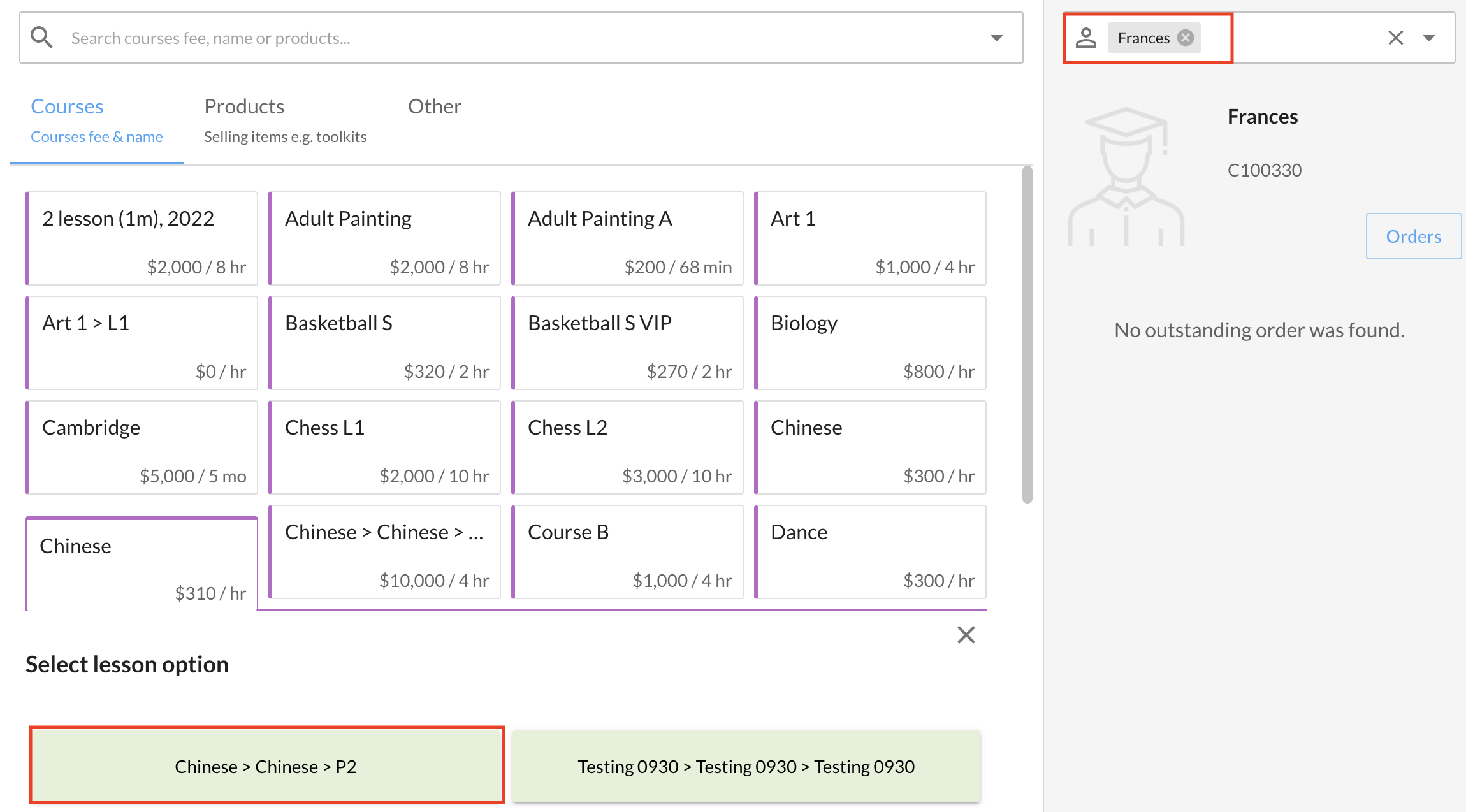Select the Adult Painting A course card
This screenshot has width=1466, height=812.
(628, 238)
